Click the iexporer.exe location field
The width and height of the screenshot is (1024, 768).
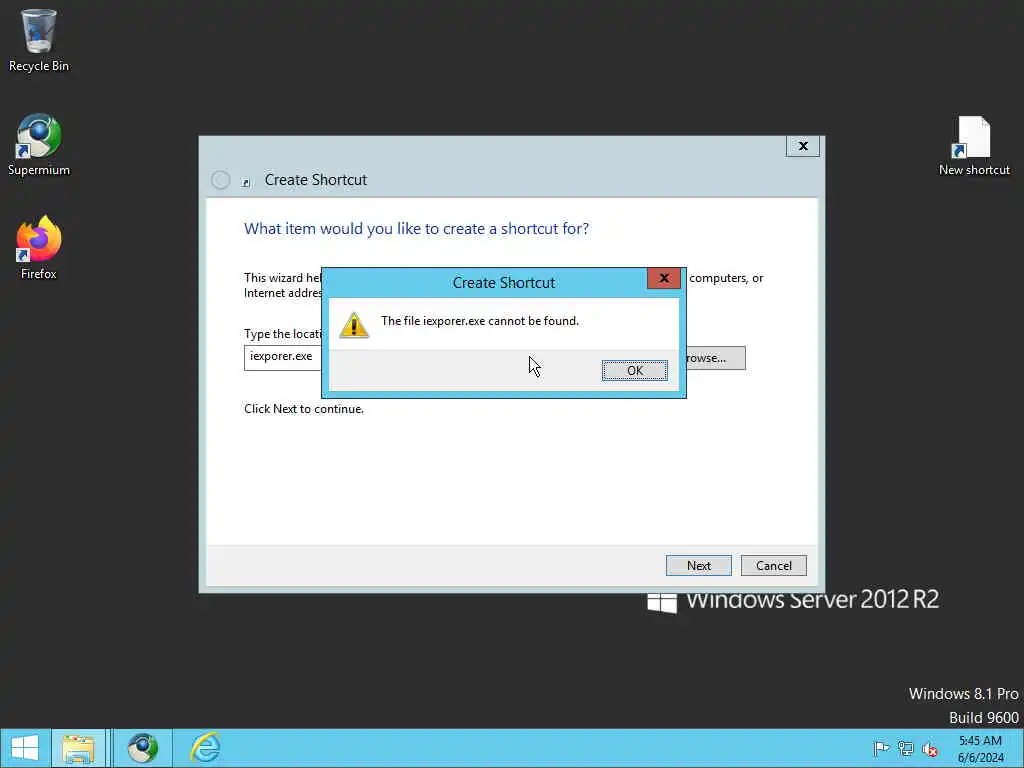(283, 358)
